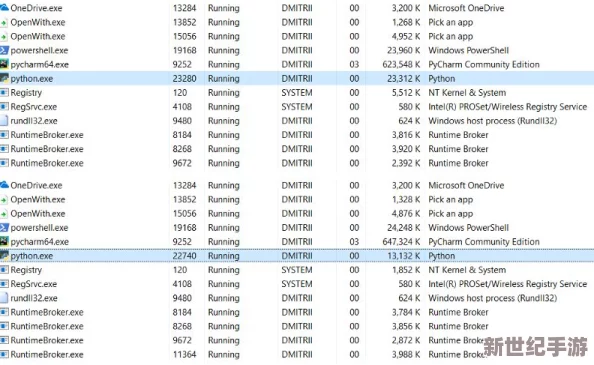
Task: Click the PID value 22740
Action: (184, 256)
